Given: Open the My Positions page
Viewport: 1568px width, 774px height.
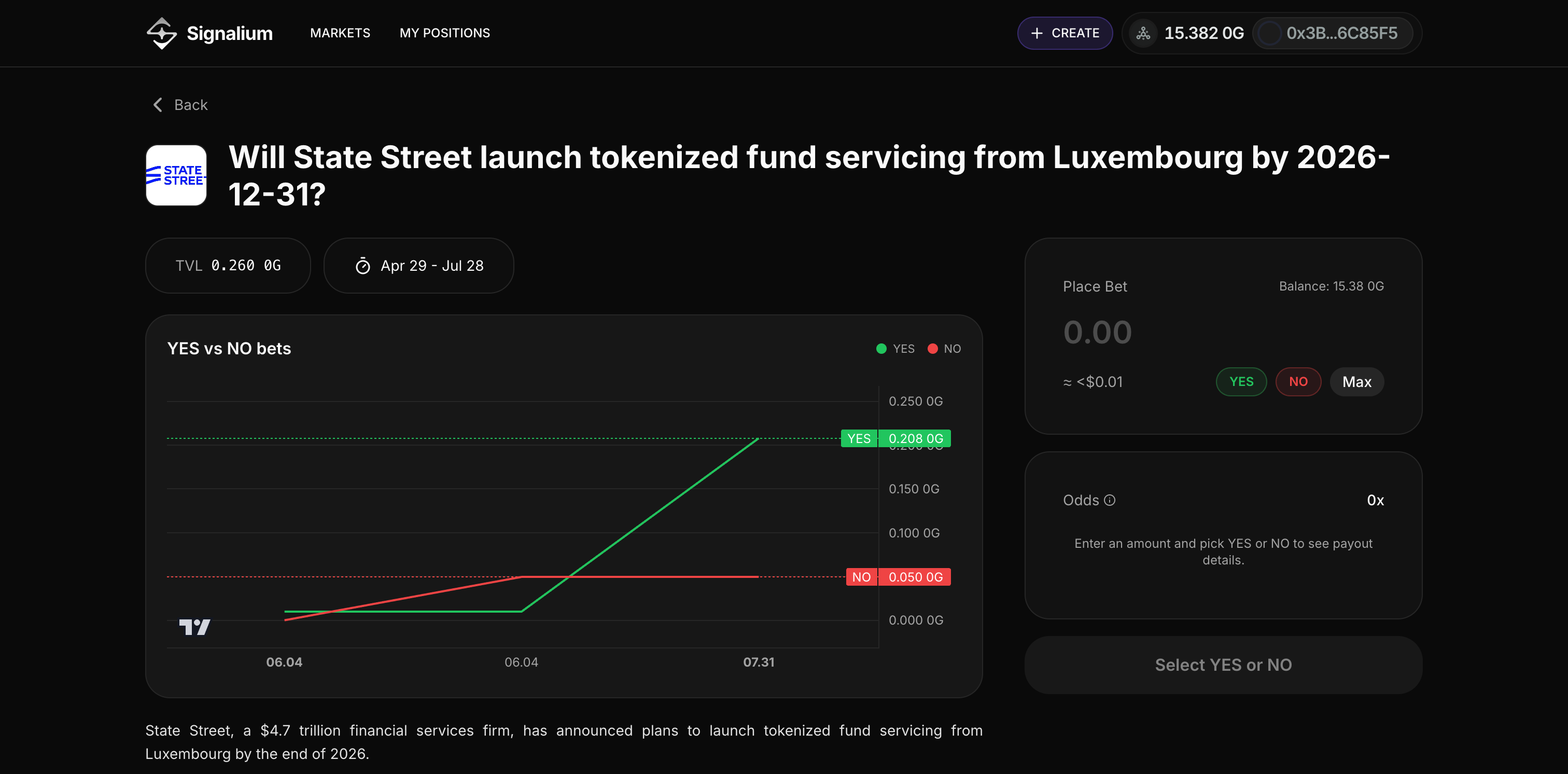Looking at the screenshot, I should click(x=444, y=33).
